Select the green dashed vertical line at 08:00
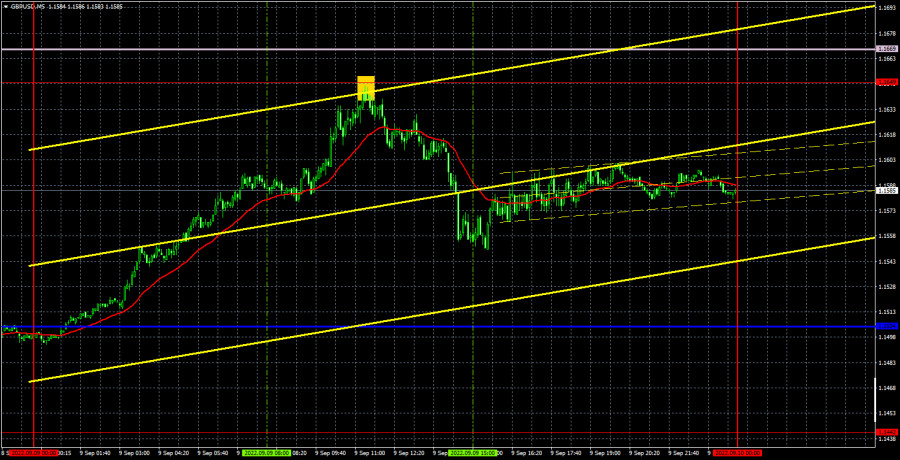 [x=267, y=250]
